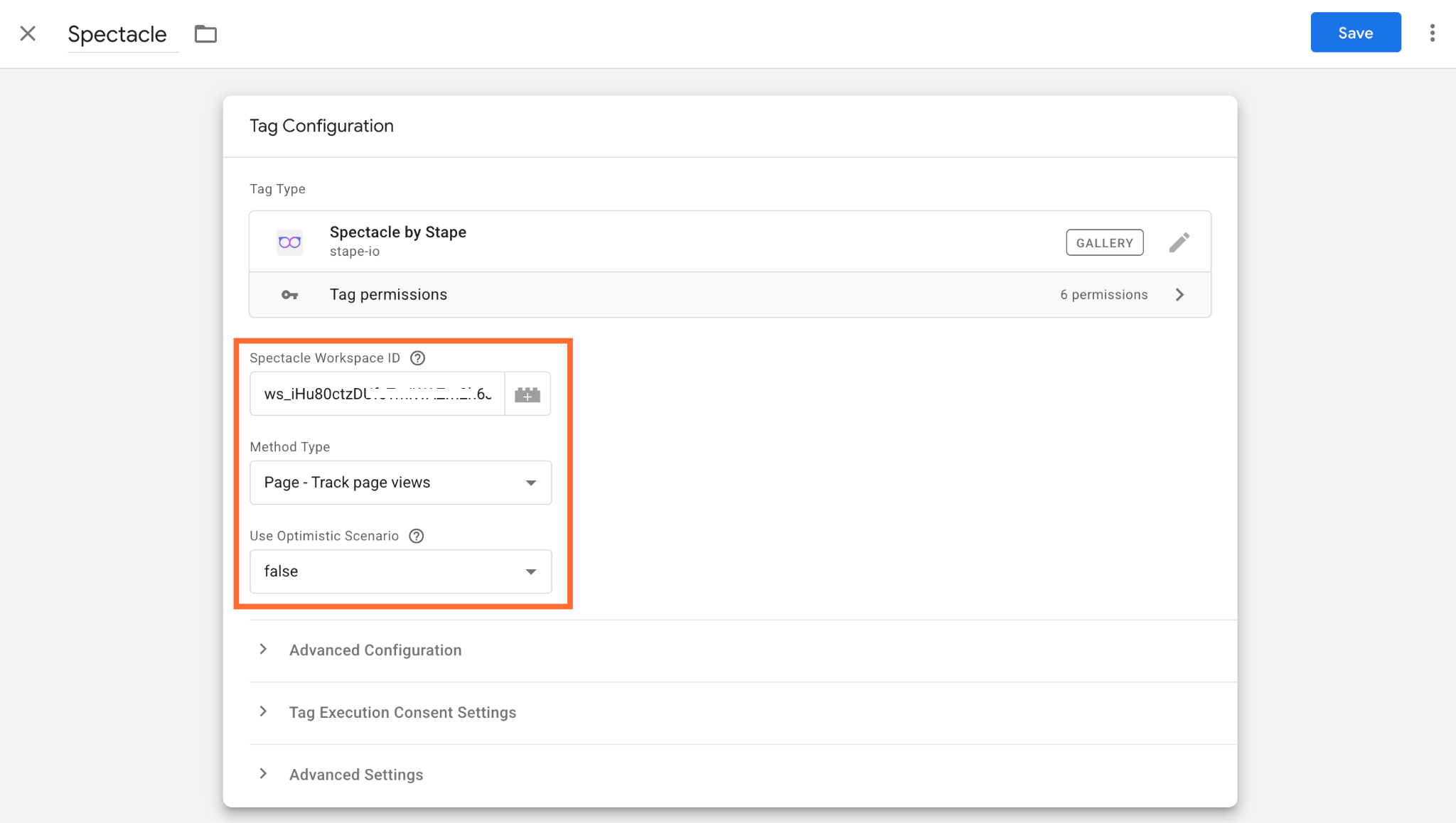
Task: Click the Spectacle by Stape tag type name
Action: [397, 232]
